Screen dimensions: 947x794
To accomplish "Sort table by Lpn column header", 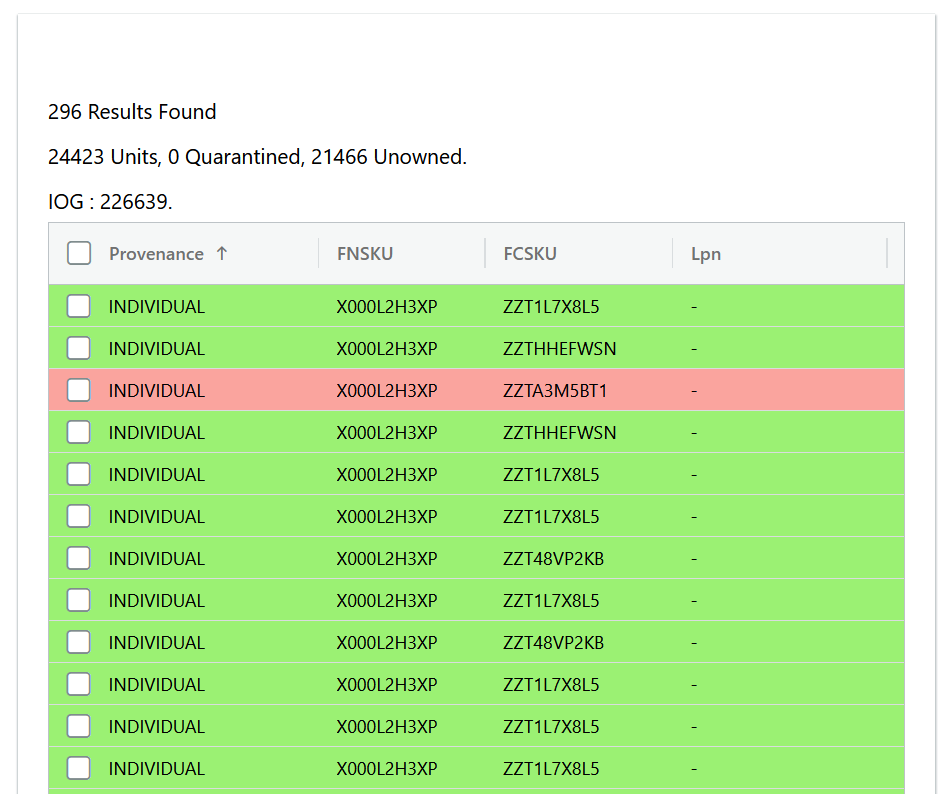I will point(706,254).
